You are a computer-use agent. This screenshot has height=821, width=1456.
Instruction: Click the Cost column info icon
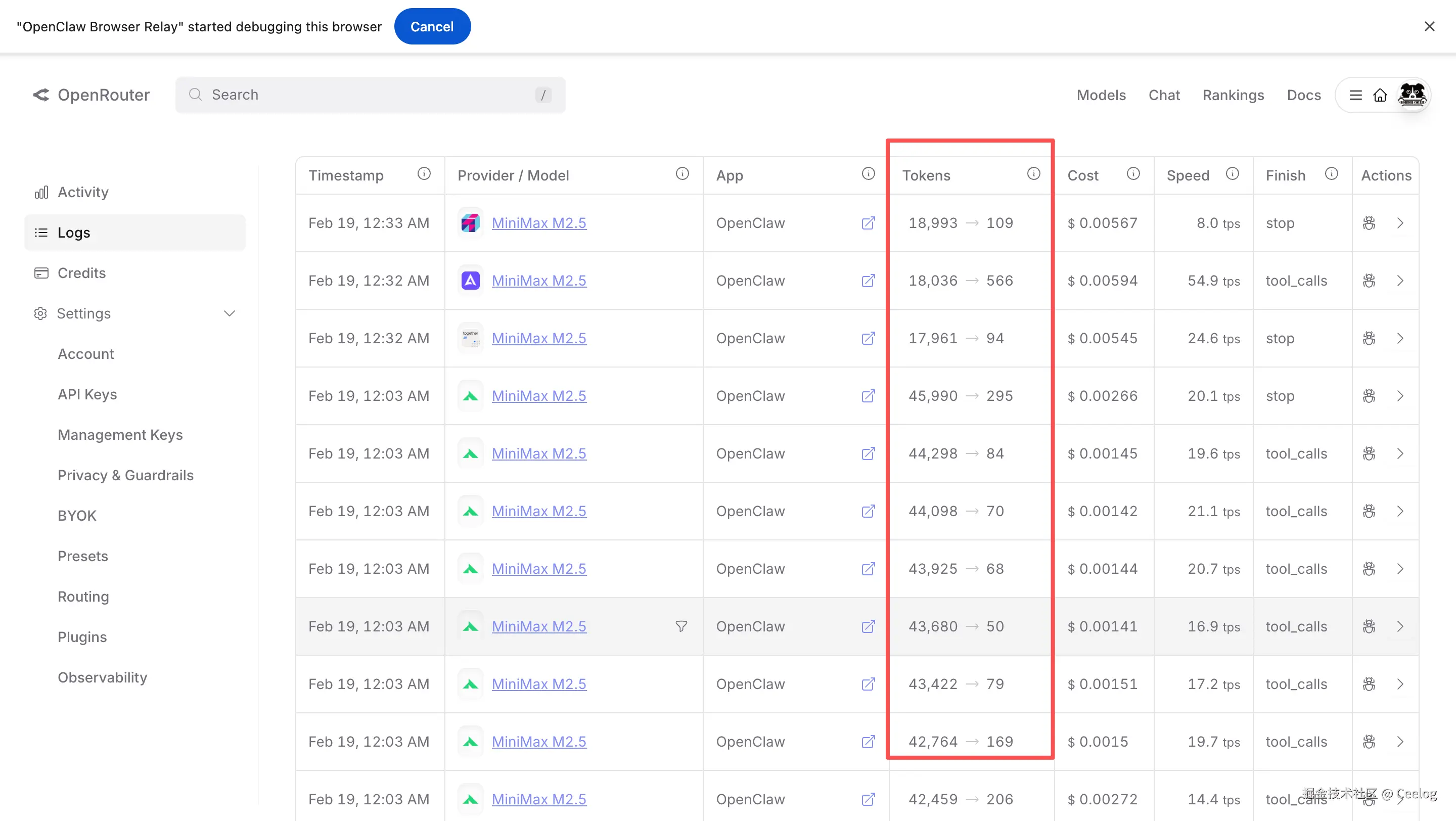1132,174
